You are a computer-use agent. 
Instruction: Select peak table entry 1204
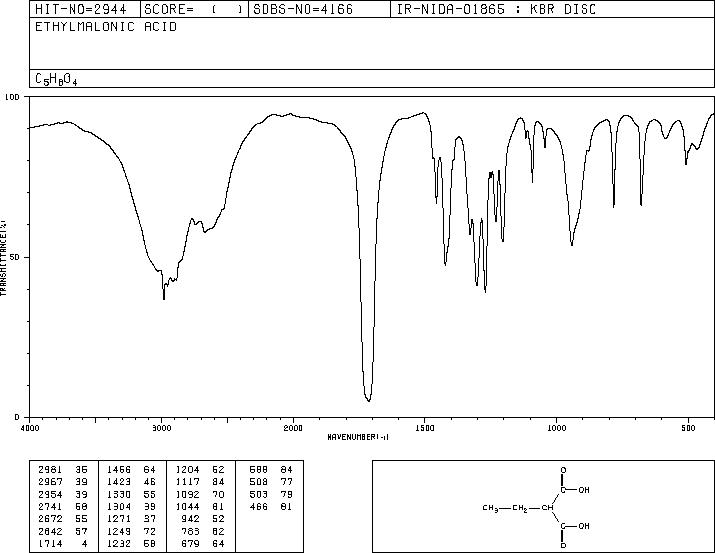click(200, 470)
